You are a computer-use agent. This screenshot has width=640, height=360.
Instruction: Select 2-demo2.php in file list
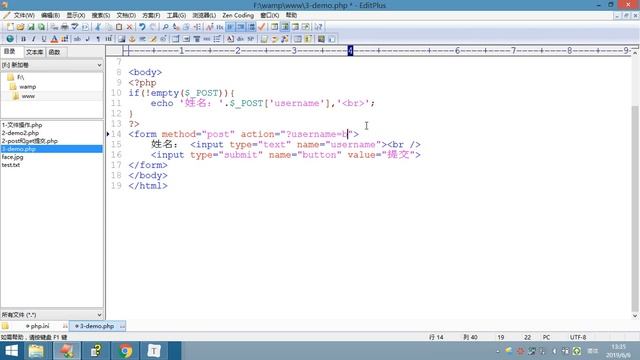click(20, 133)
